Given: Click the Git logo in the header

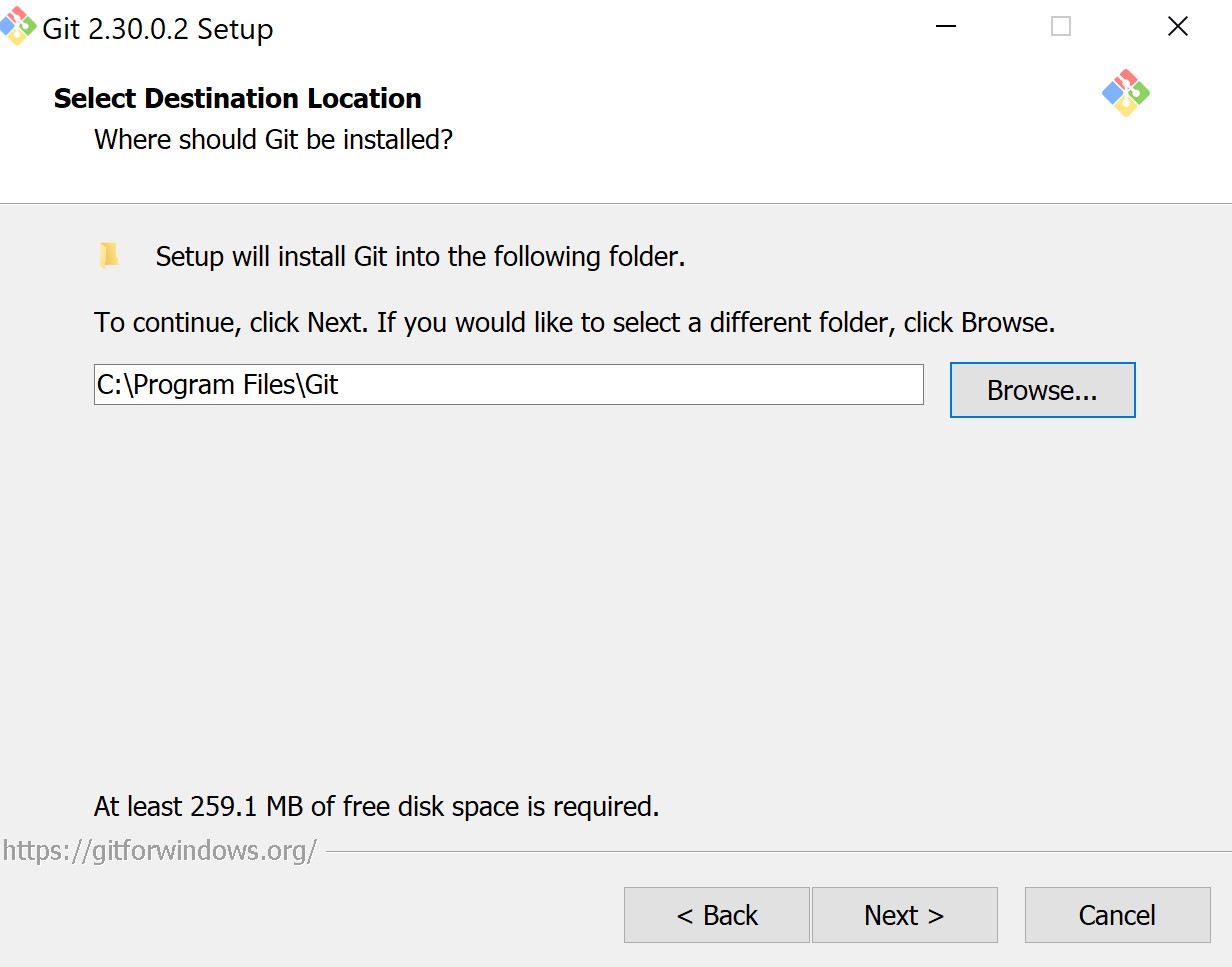Looking at the screenshot, I should pos(1126,93).
